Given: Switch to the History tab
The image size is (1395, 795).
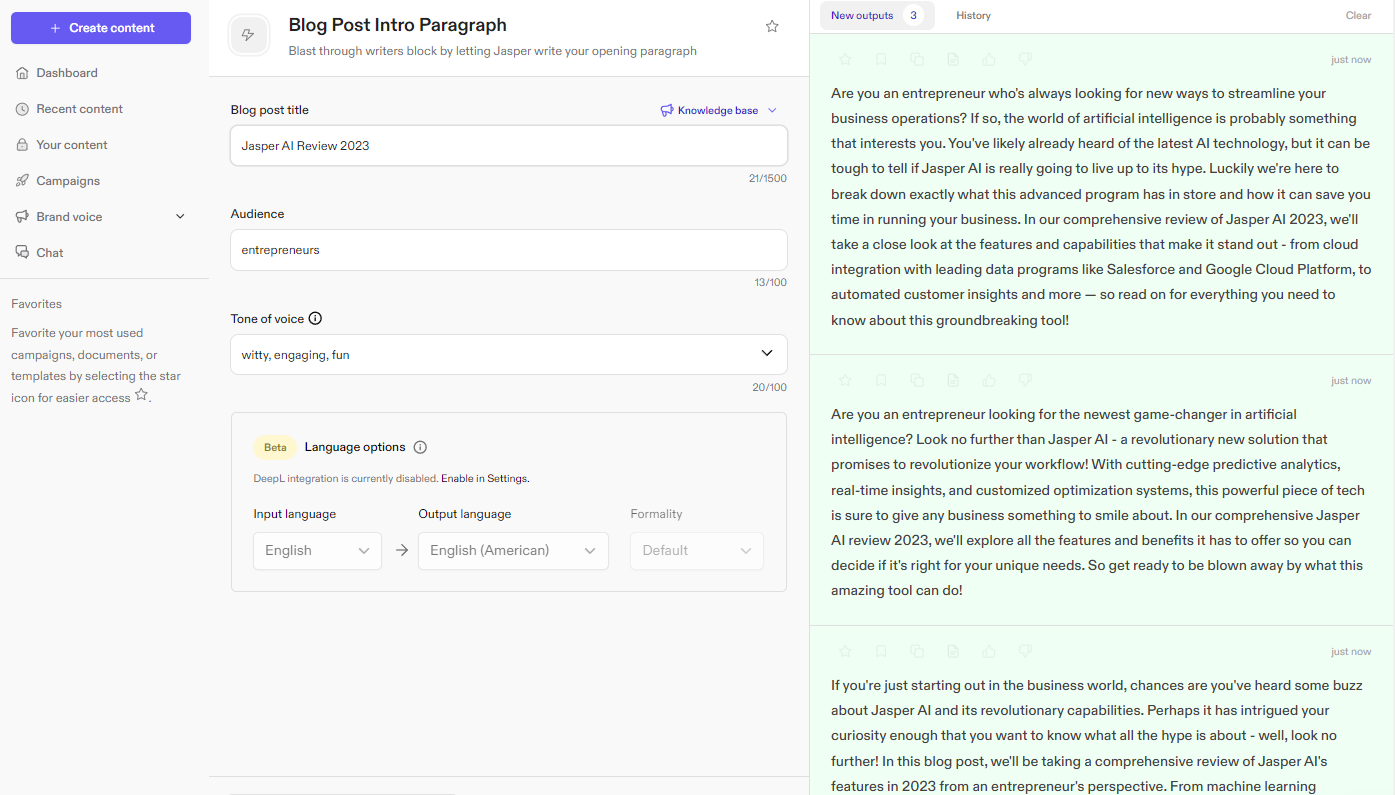Looking at the screenshot, I should click(973, 15).
